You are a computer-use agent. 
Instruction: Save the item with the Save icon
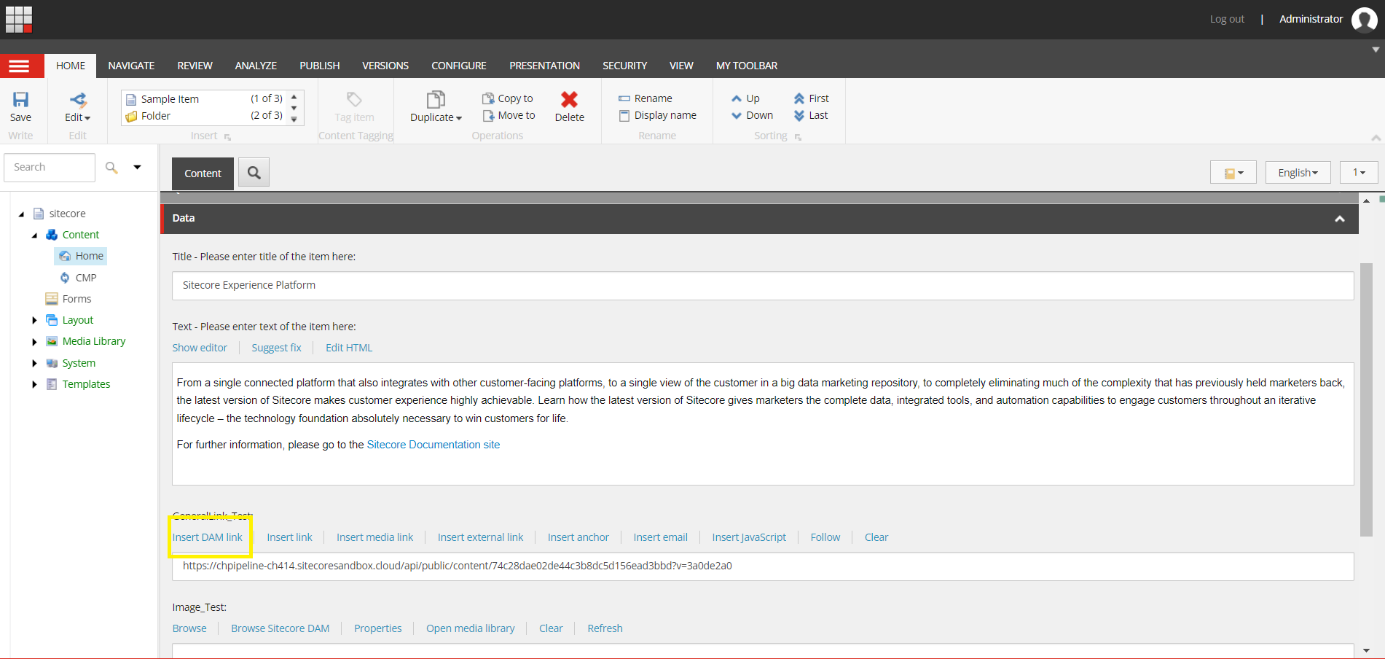pos(20,107)
